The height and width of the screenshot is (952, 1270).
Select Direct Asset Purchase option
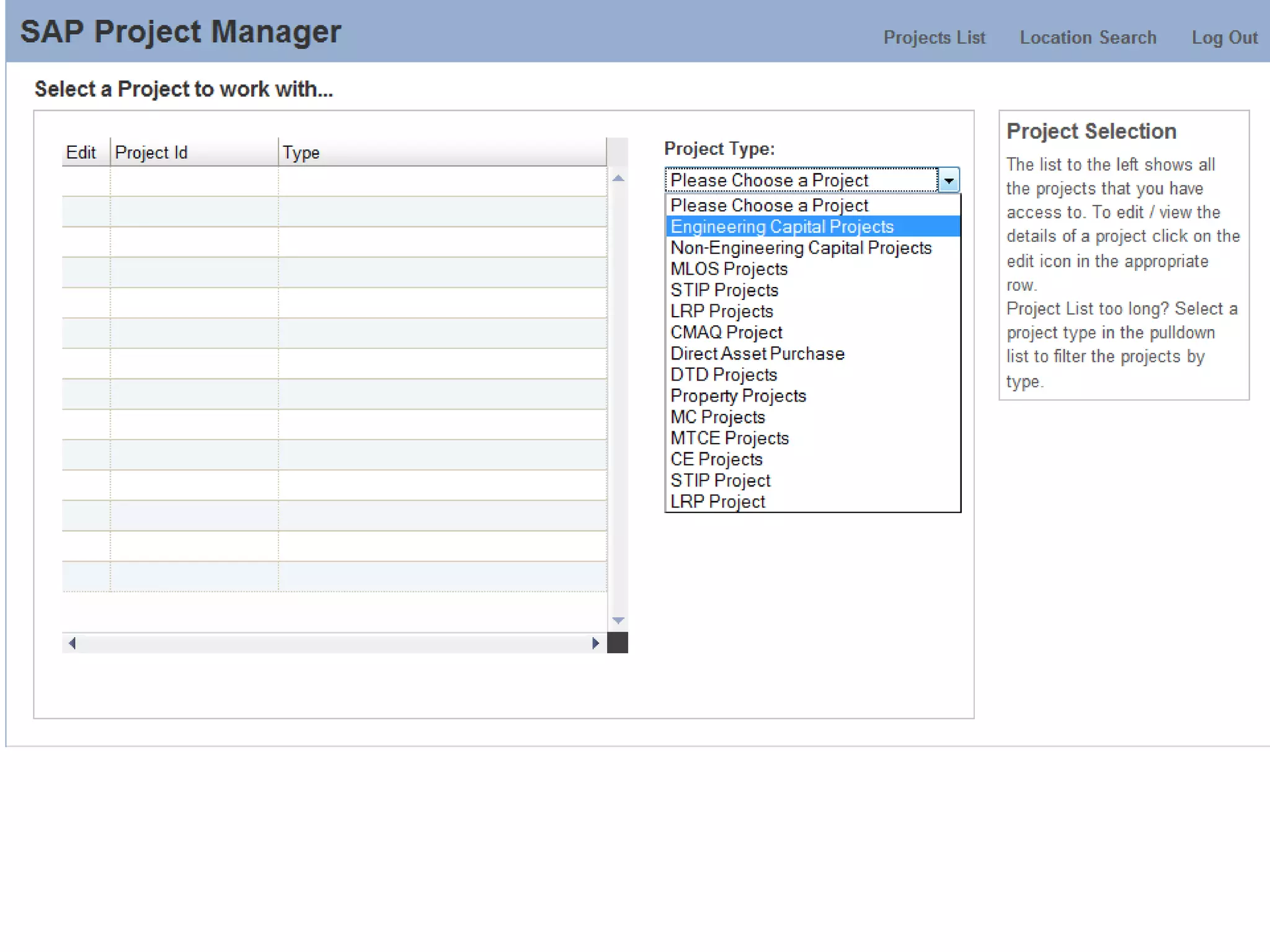(757, 353)
